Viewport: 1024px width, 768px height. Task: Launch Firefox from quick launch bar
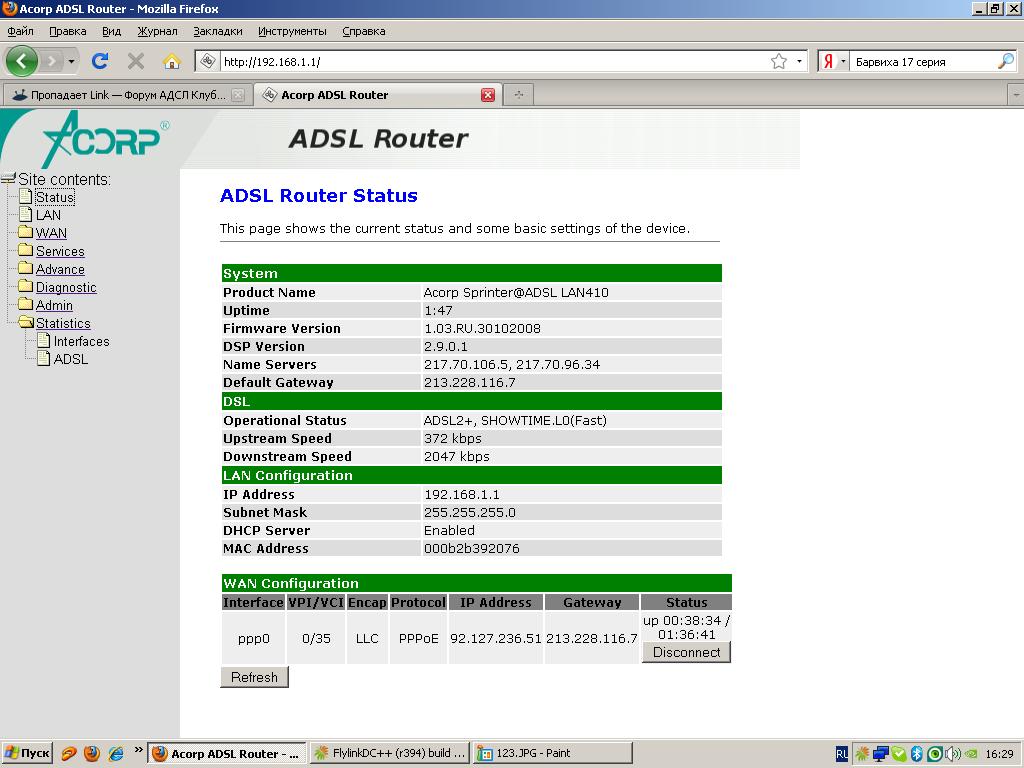click(x=92, y=754)
